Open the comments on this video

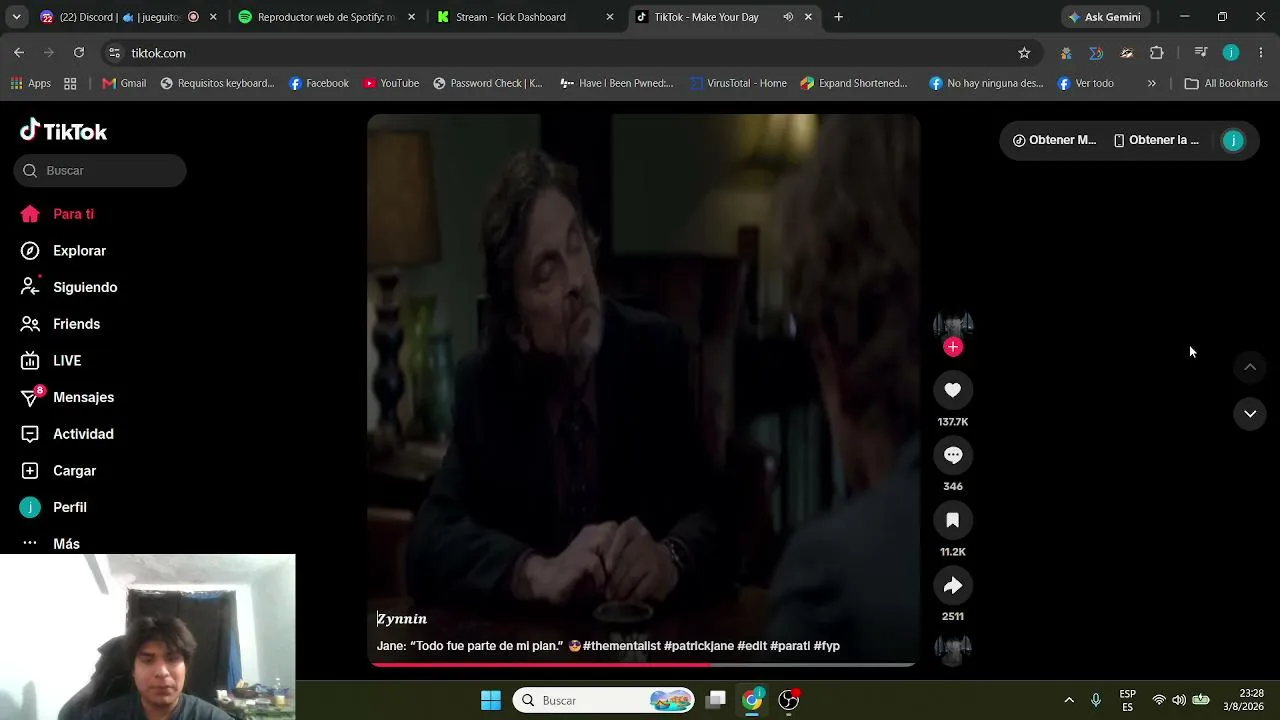point(953,455)
